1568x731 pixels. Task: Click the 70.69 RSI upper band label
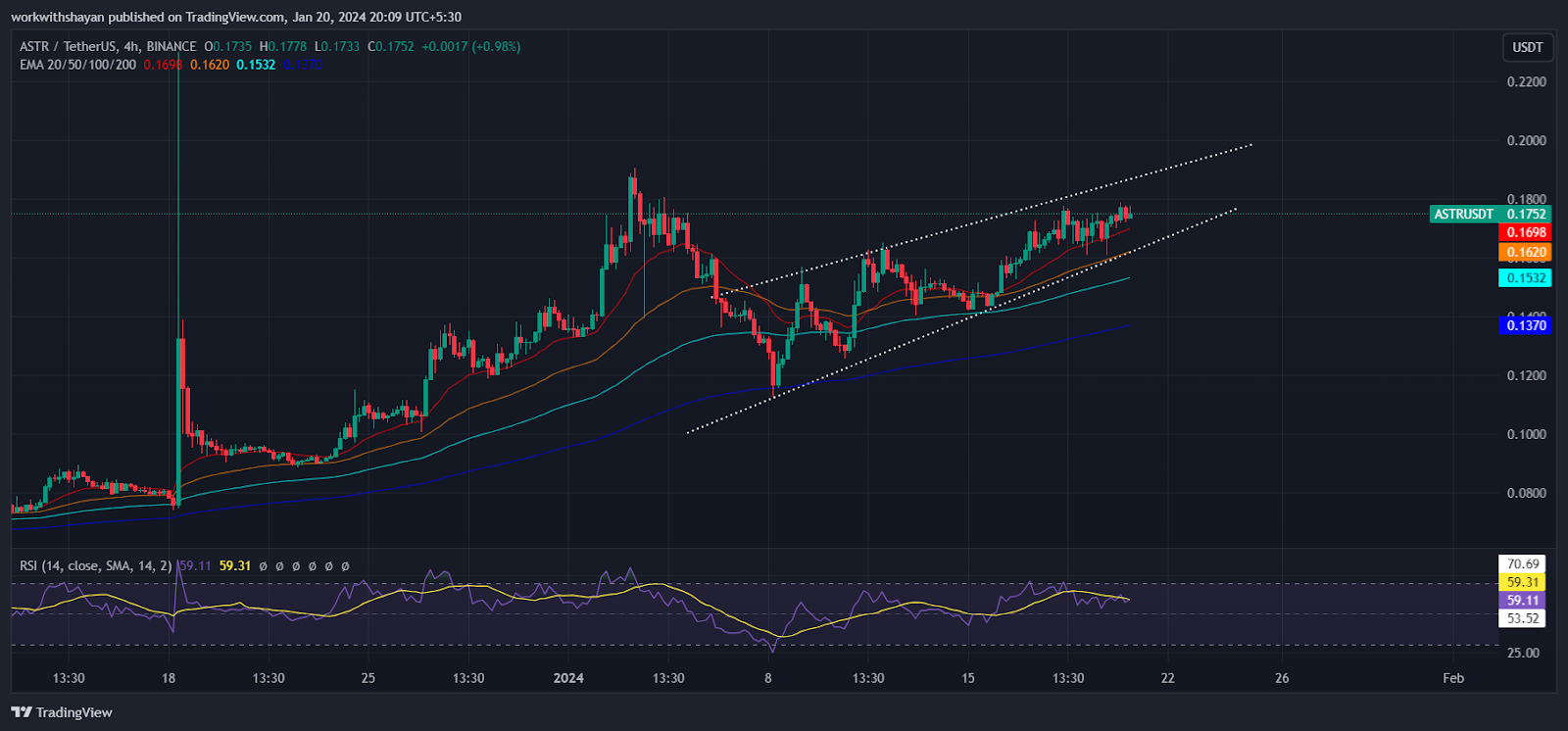[x=1522, y=564]
